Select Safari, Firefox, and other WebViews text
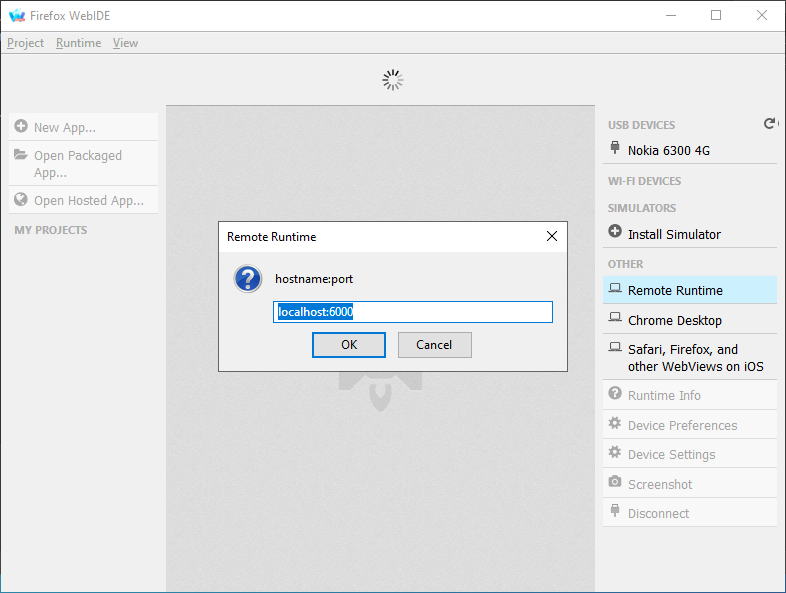 click(x=696, y=358)
